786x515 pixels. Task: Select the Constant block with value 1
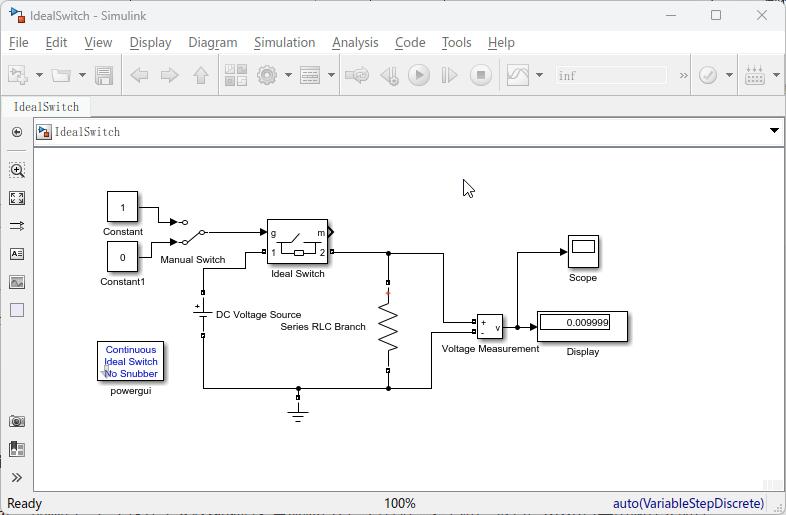click(122, 207)
